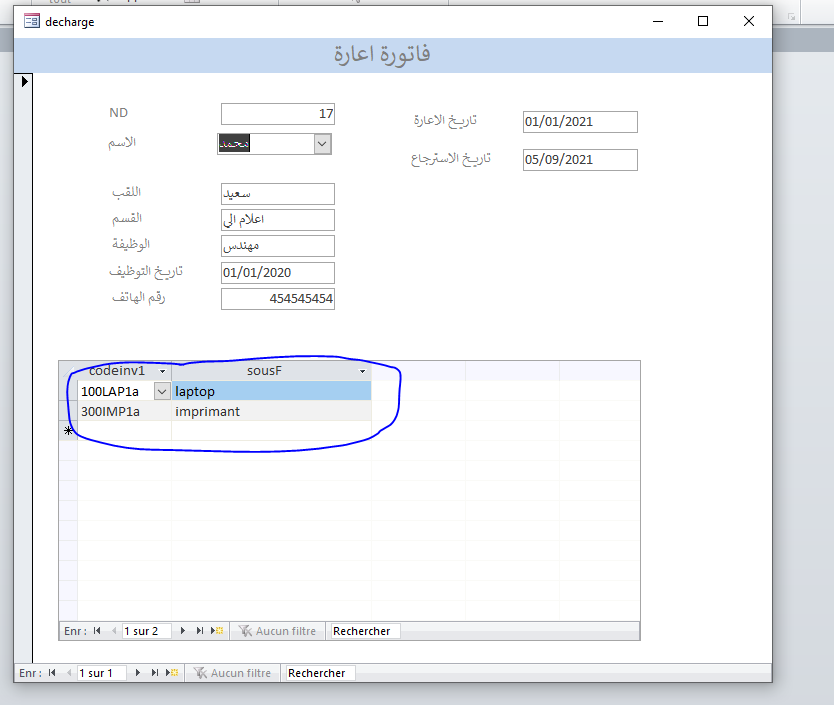Add new record in main form navigator
This screenshot has width=834, height=705.
pos(172,673)
